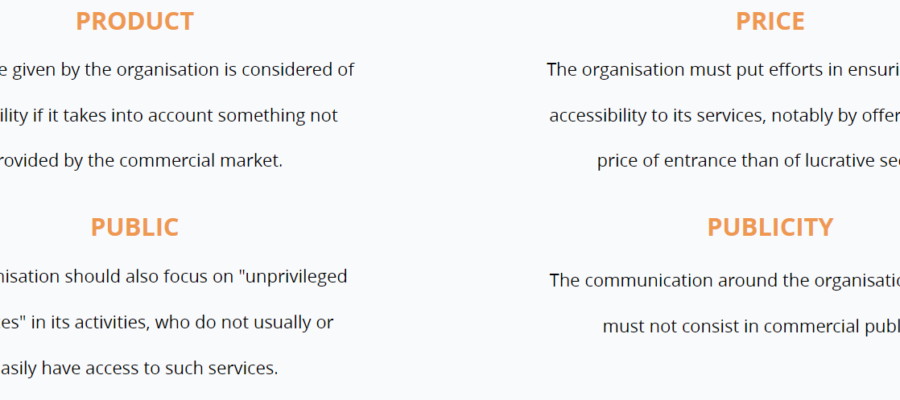Click the PUBLIC heading
900x400 pixels.
(135, 227)
